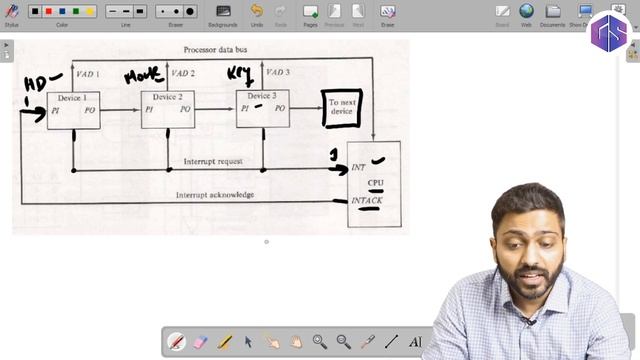
Task: Select the Zoom in magnifier
Action: click(320, 342)
